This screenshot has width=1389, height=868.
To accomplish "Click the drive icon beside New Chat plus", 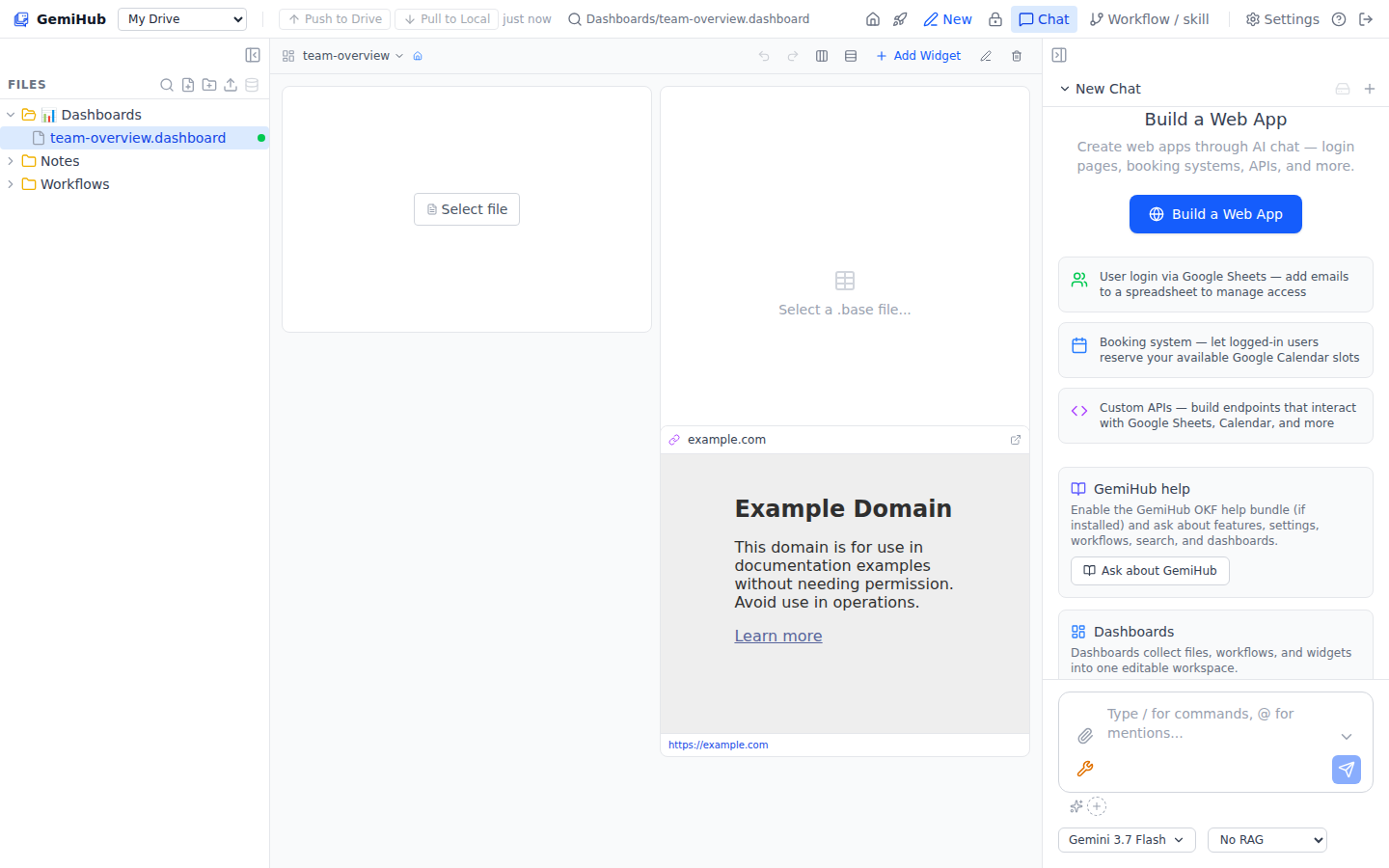I will pos(1343,89).
